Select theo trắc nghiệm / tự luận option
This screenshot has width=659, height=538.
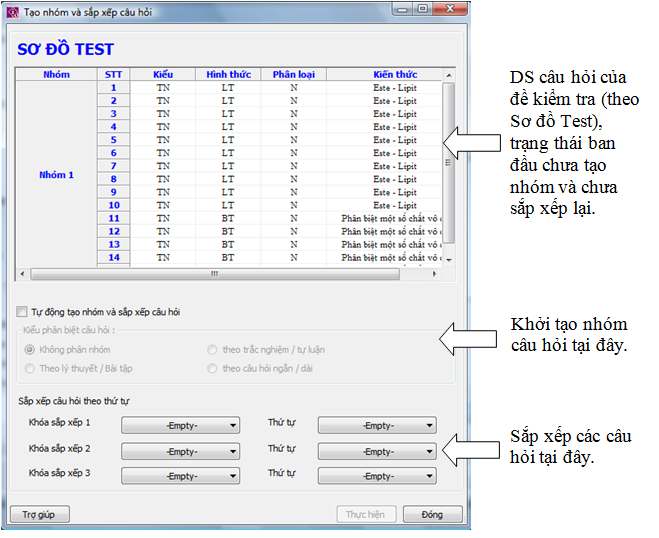click(x=212, y=349)
